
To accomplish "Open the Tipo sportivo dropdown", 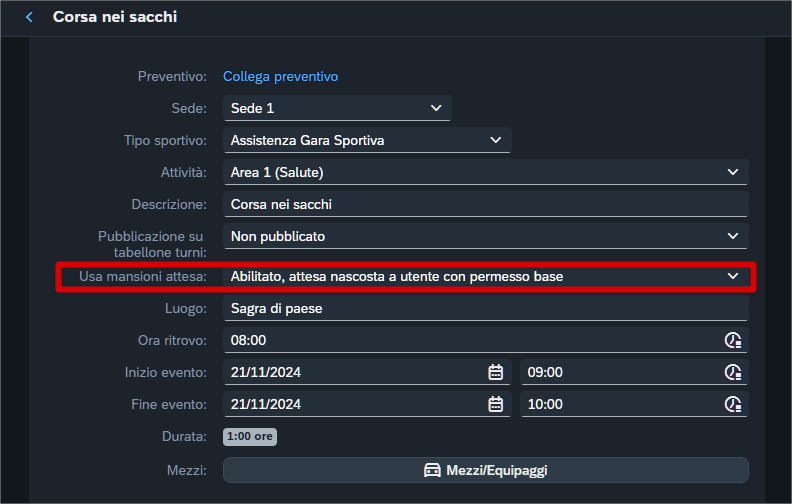I will (x=496, y=140).
